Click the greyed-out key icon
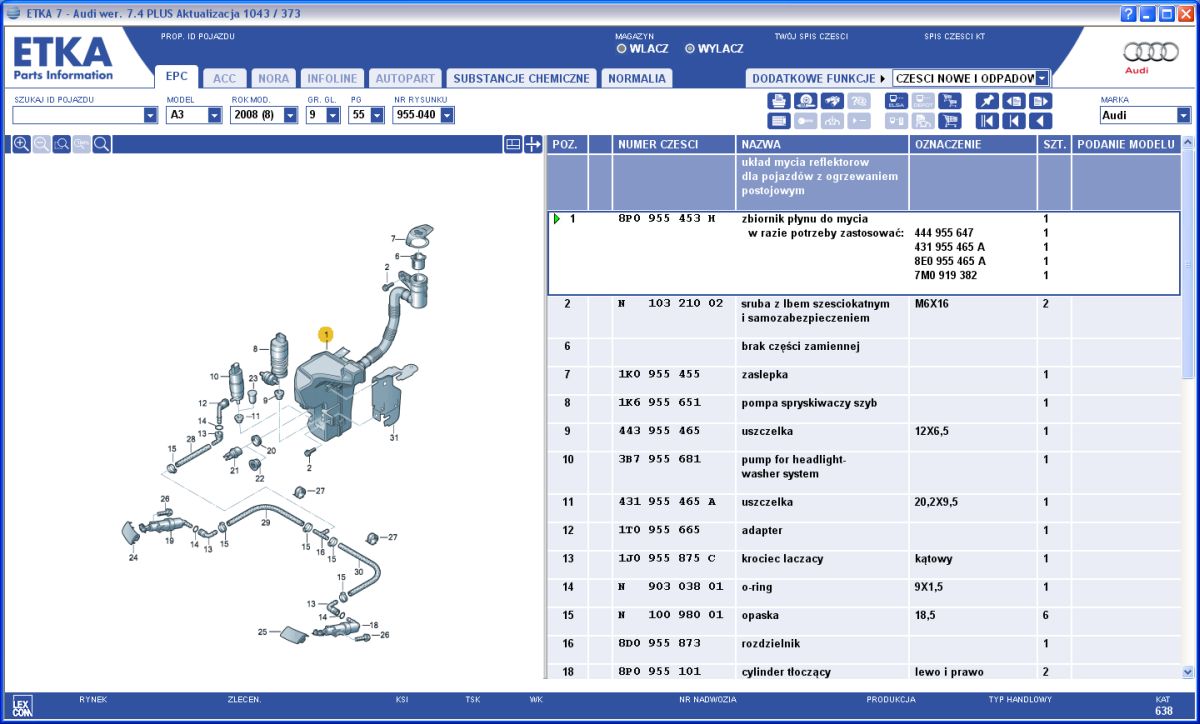Viewport: 1200px width, 724px height. 805,121
